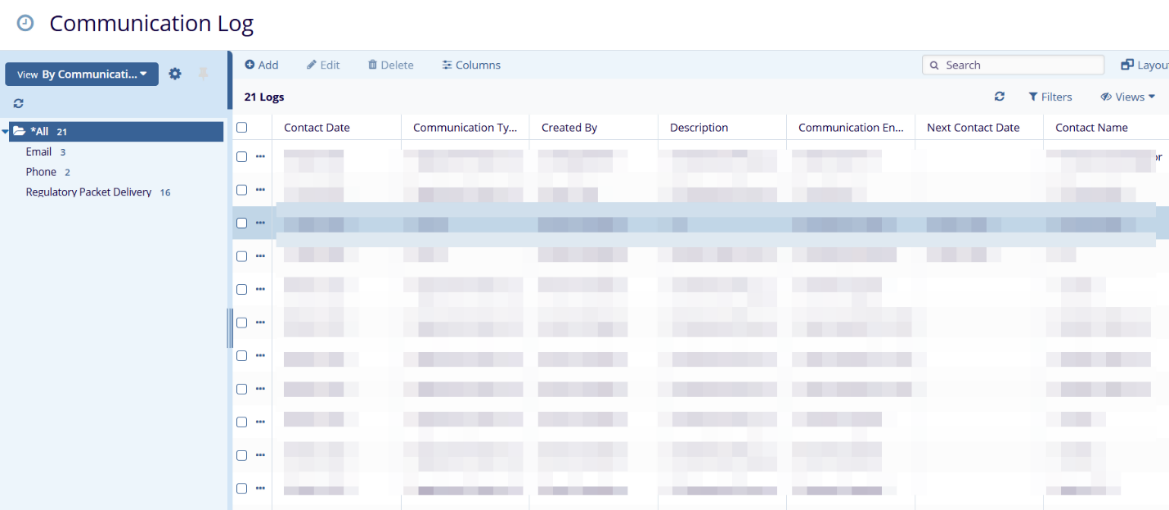Open the Columns chooser
This screenshot has height=510, width=1169.
tap(471, 65)
